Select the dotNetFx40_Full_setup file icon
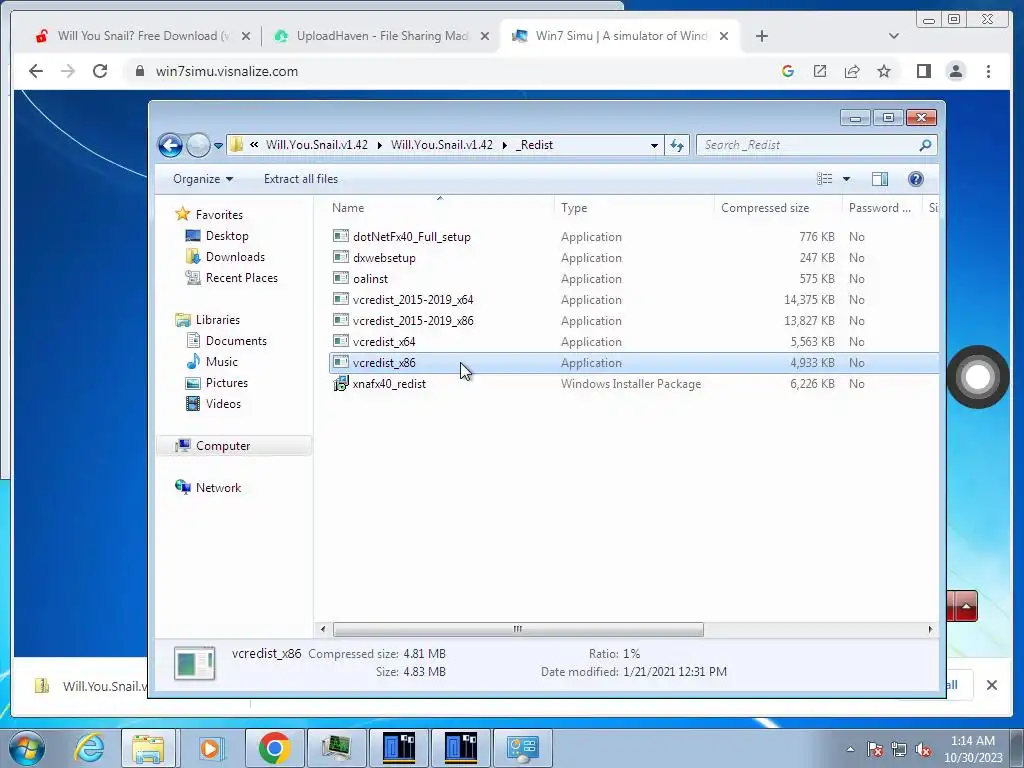1024x768 pixels. pyautogui.click(x=341, y=236)
